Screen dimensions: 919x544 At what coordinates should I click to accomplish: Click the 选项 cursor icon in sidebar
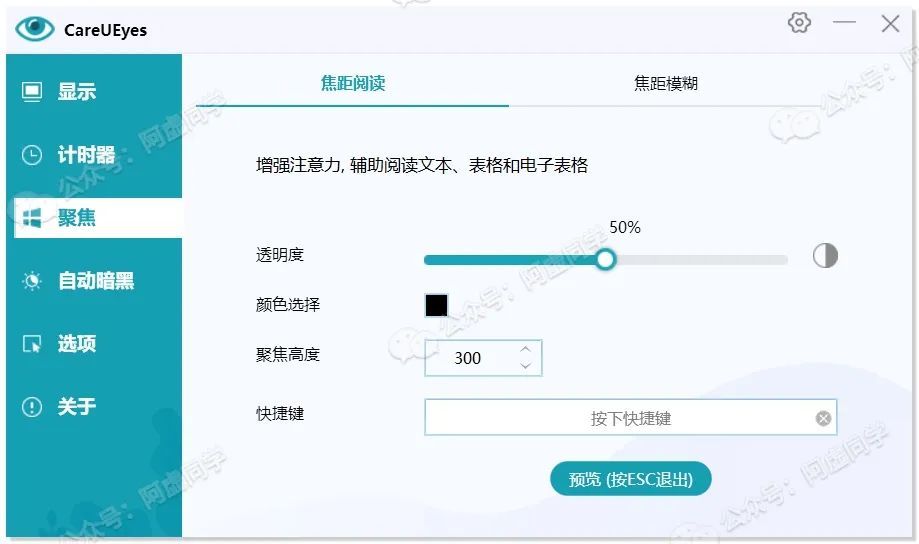click(x=32, y=344)
